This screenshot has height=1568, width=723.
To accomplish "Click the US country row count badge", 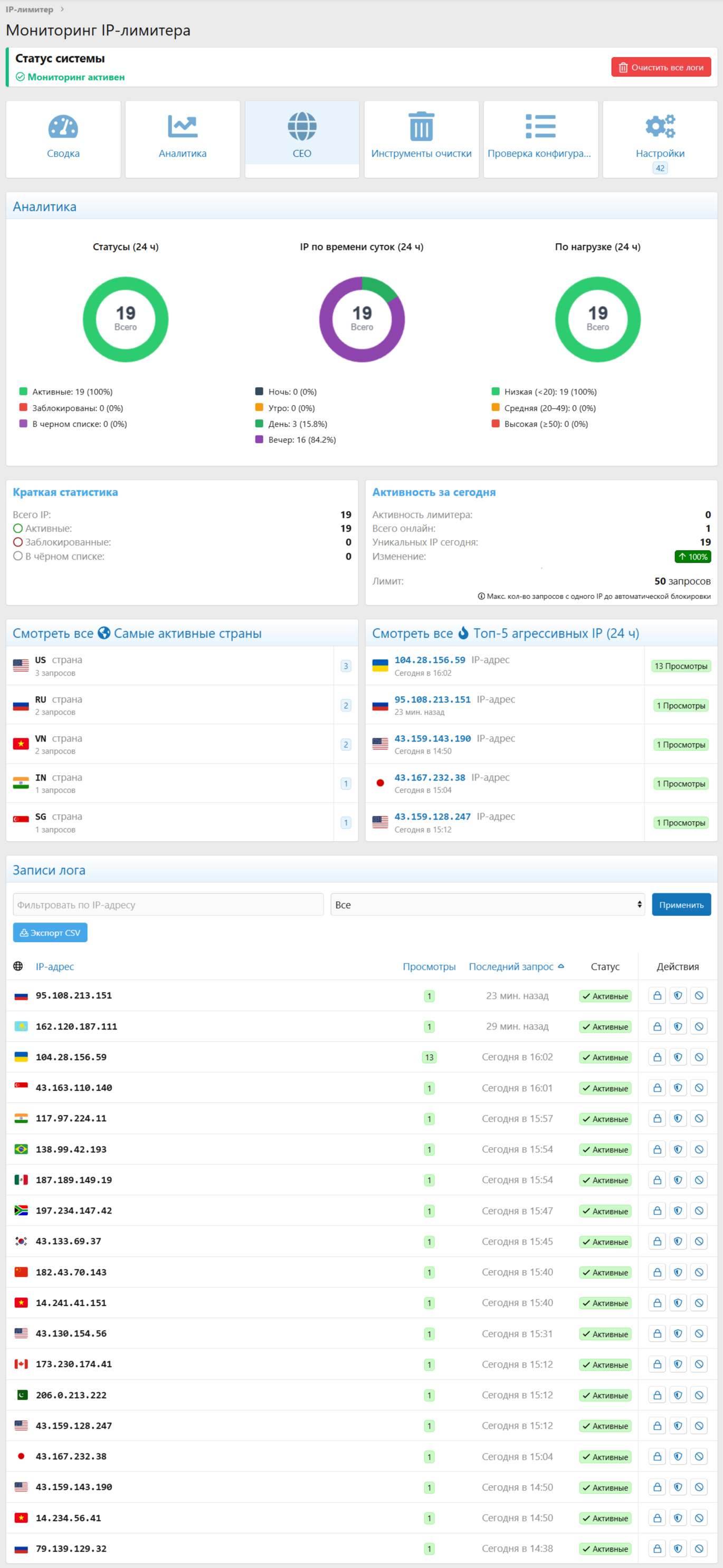I will (346, 666).
